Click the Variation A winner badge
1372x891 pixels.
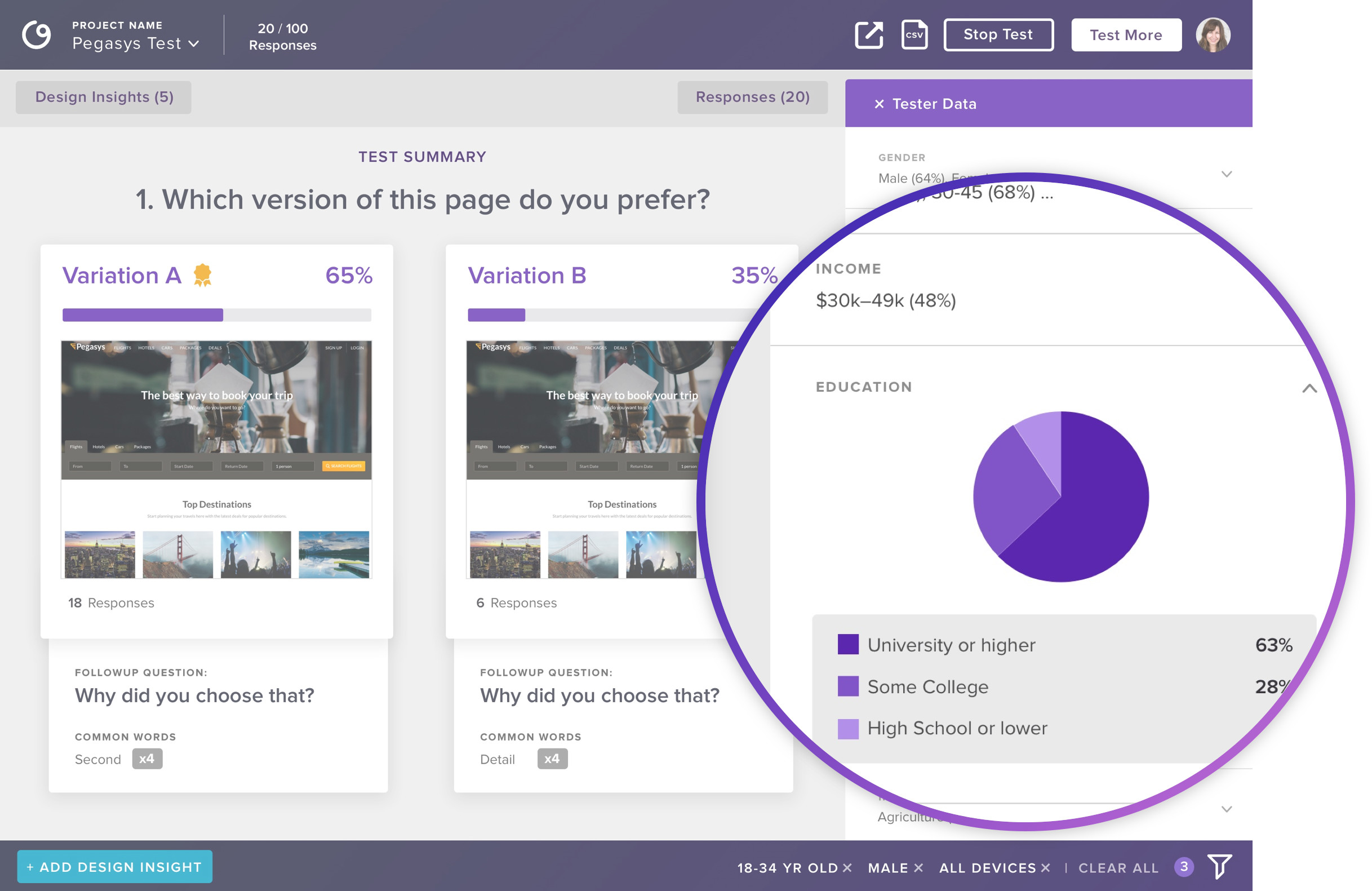tap(202, 275)
